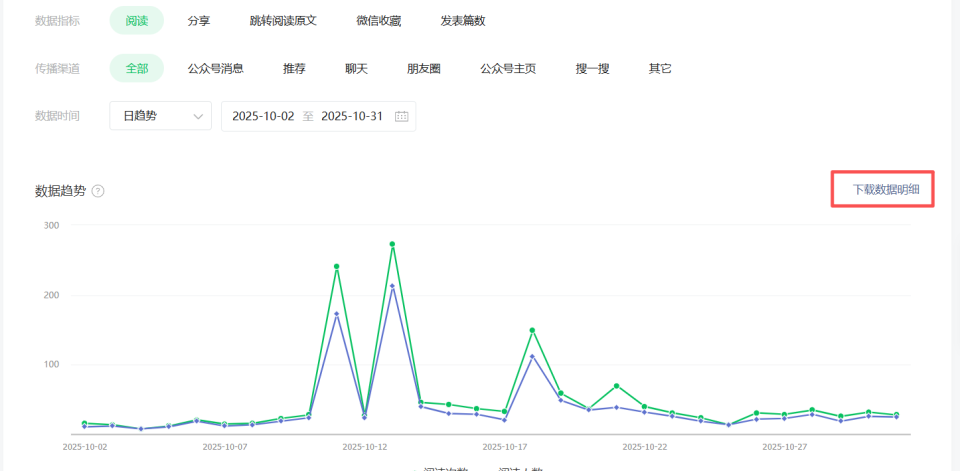Click the x-axis label 2025-10-07
The height and width of the screenshot is (471, 960).
coord(225,447)
